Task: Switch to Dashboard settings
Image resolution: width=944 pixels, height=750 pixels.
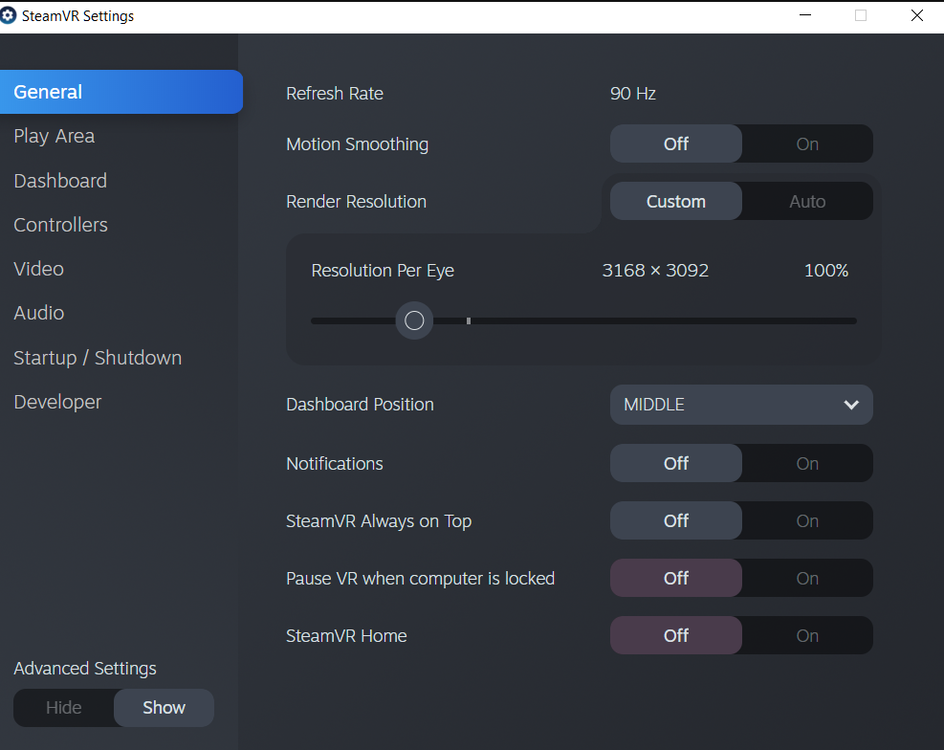Action: (60, 180)
